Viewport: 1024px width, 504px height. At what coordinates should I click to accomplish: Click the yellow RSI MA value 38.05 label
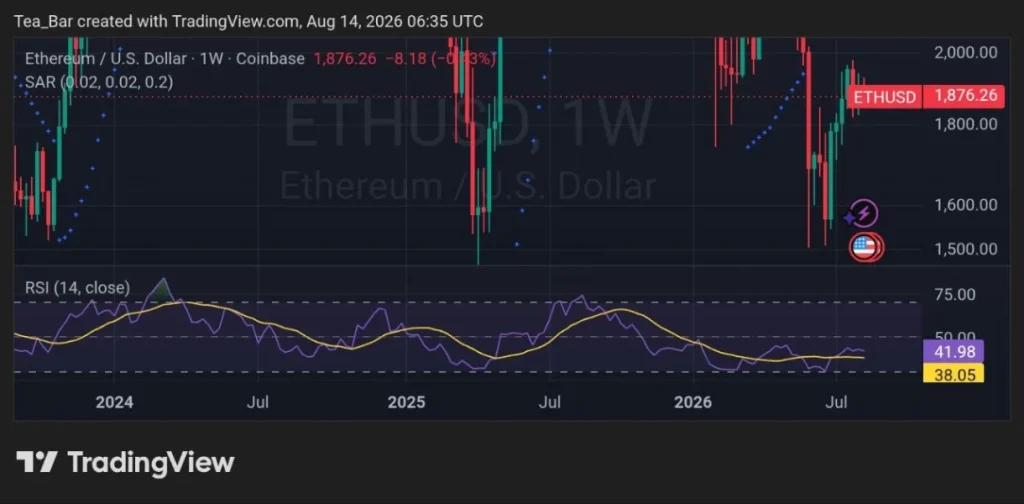point(952,373)
